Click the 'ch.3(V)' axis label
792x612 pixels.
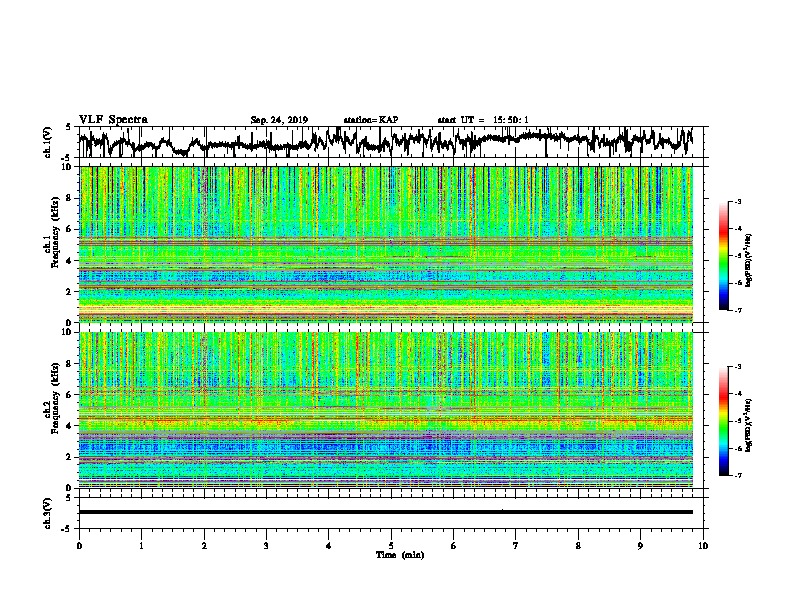click(x=48, y=514)
